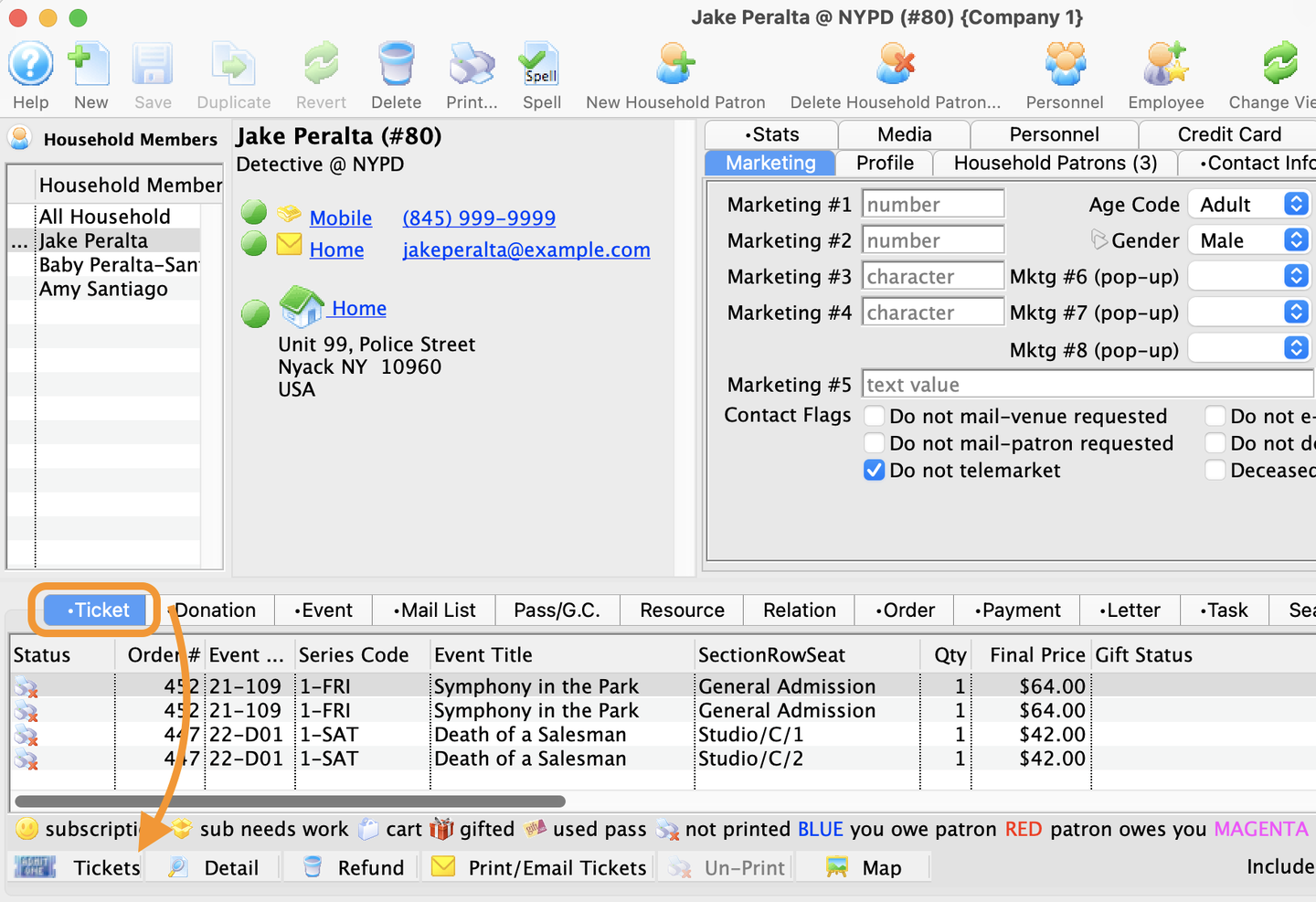Switch to the Donation tab
Image resolution: width=1316 pixels, height=902 pixels.
[x=216, y=610]
